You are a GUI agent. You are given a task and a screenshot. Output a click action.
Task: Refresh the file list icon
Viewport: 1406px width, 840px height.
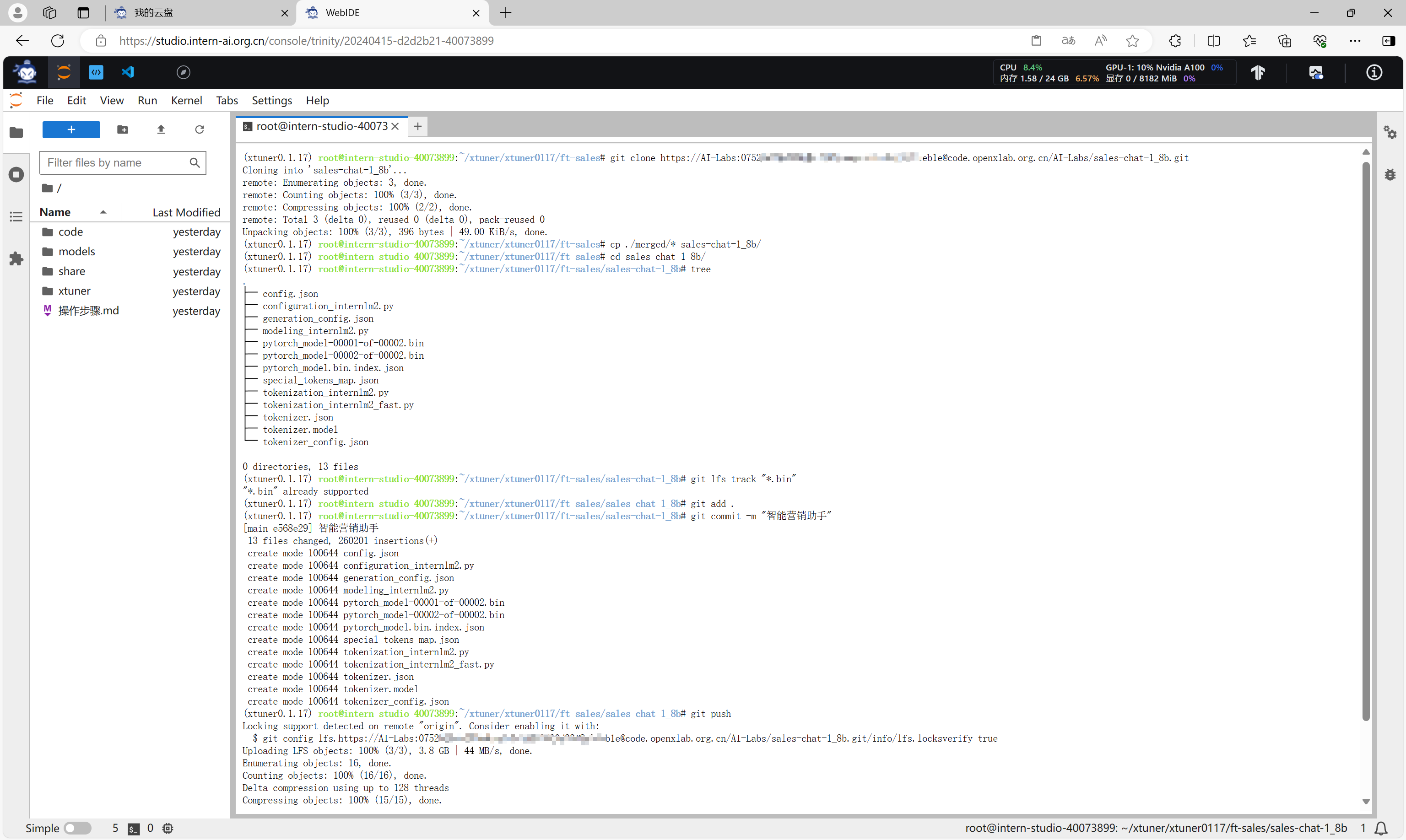[x=199, y=129]
